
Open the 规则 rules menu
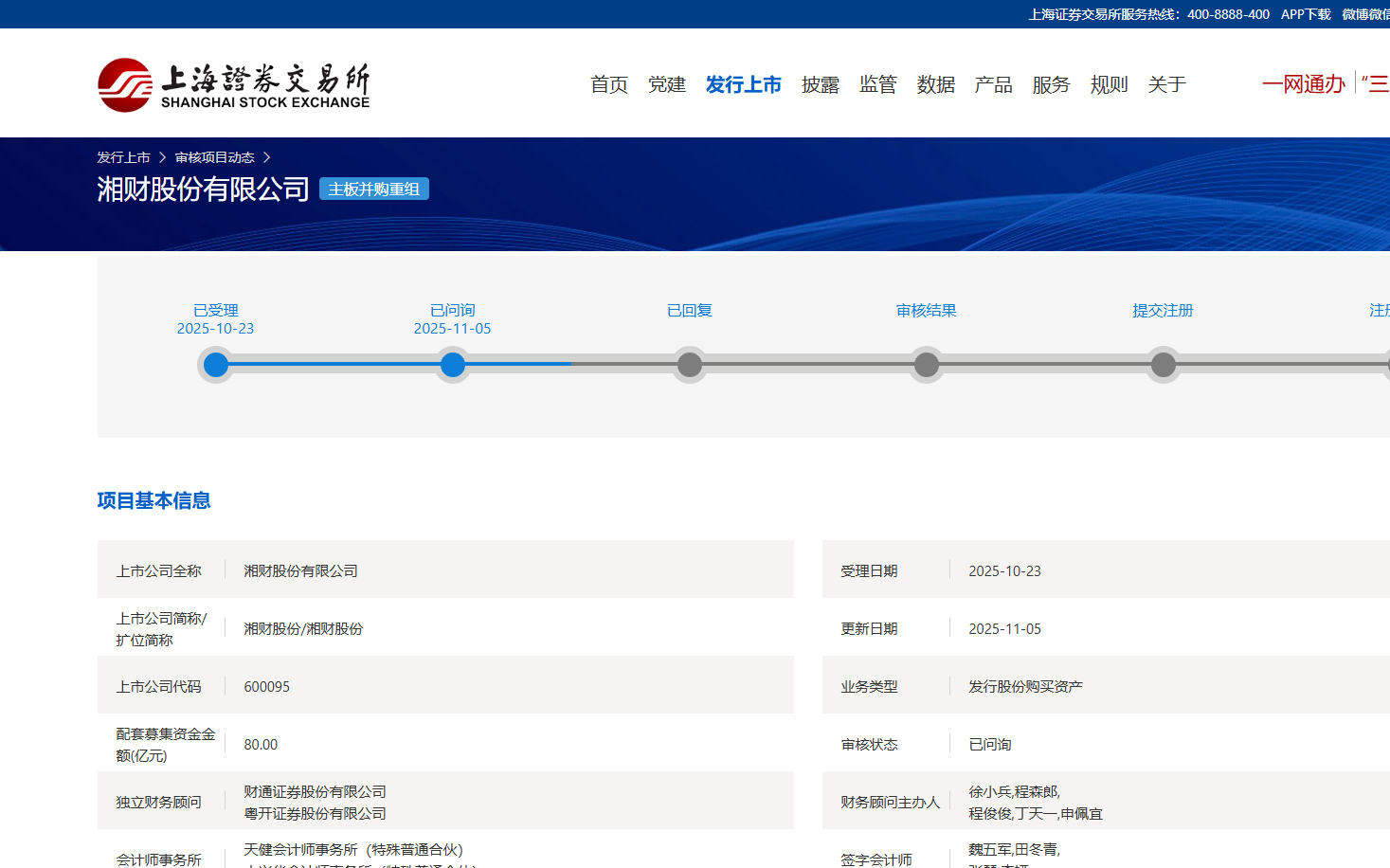1109,85
